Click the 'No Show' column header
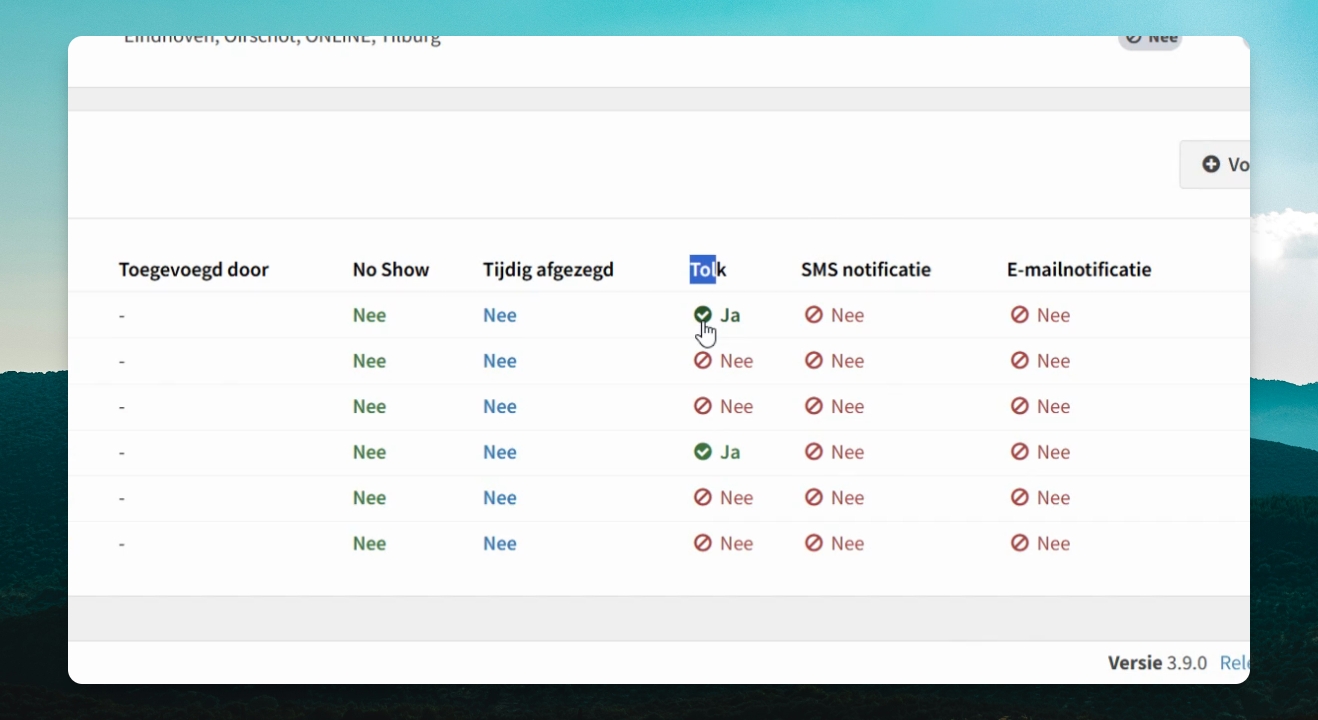 [x=391, y=270]
